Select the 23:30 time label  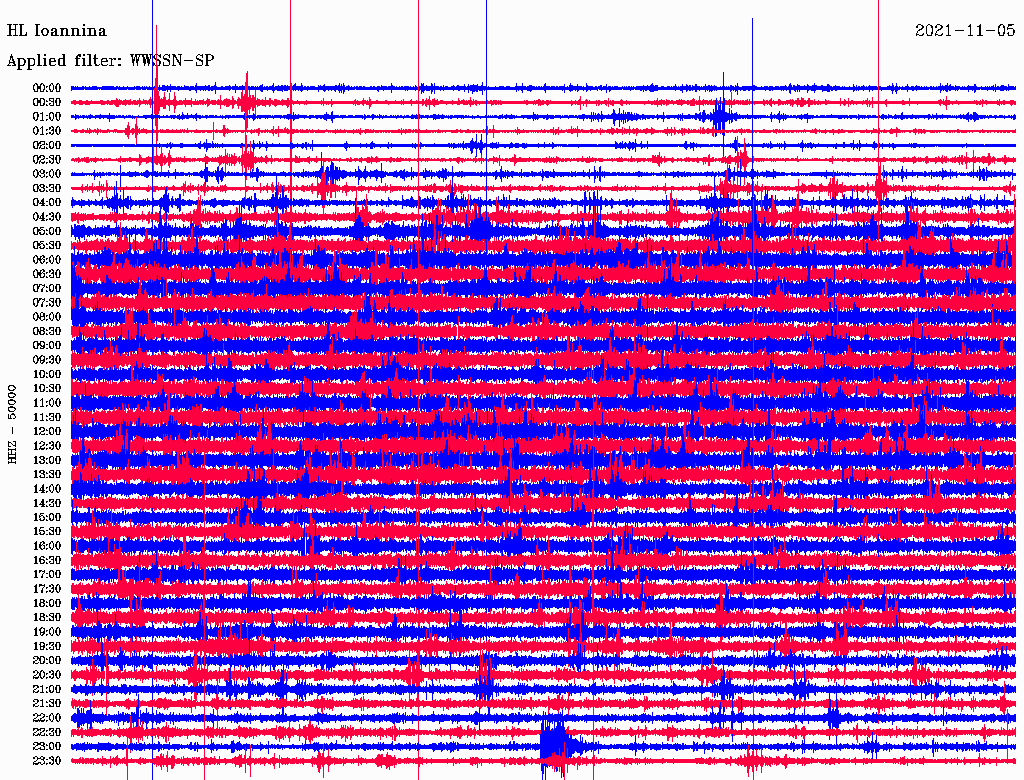tap(47, 761)
